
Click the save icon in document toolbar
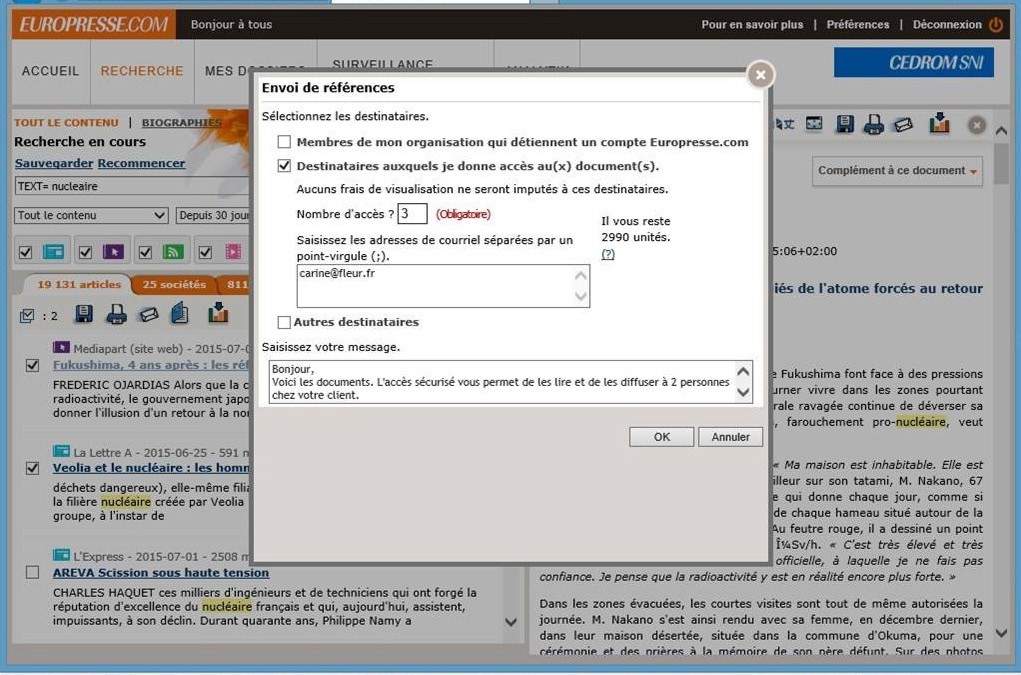pyautogui.click(x=845, y=124)
